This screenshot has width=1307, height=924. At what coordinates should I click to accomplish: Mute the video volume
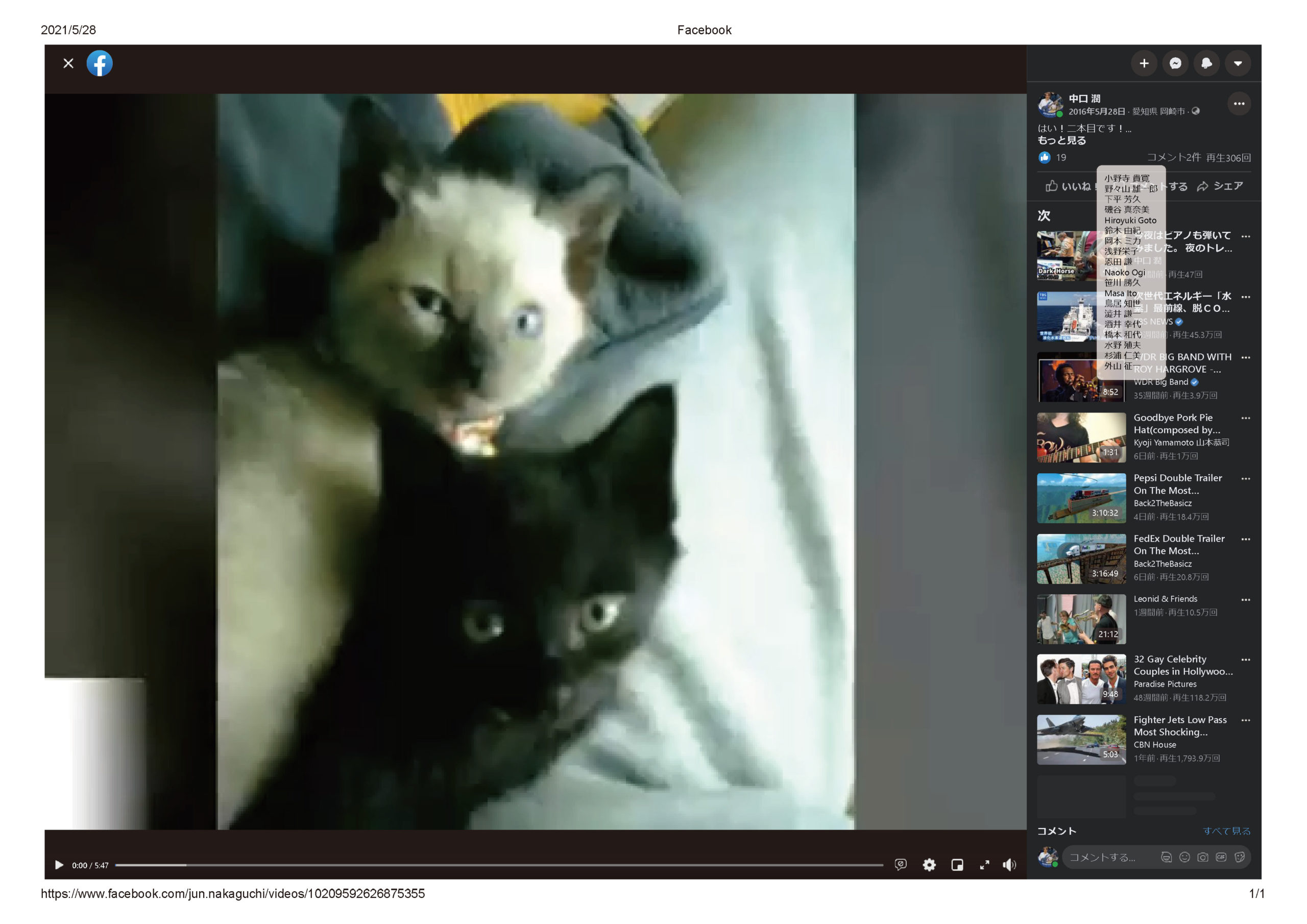[1009, 865]
